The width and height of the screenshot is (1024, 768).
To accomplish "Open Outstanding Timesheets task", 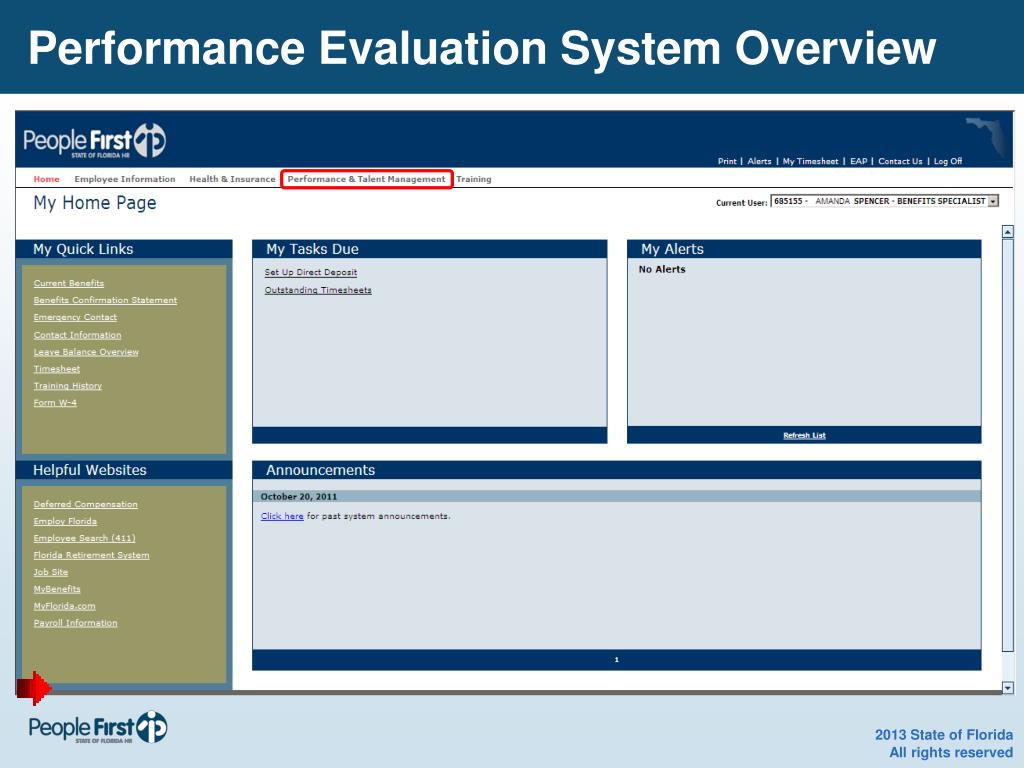I will pos(318,290).
